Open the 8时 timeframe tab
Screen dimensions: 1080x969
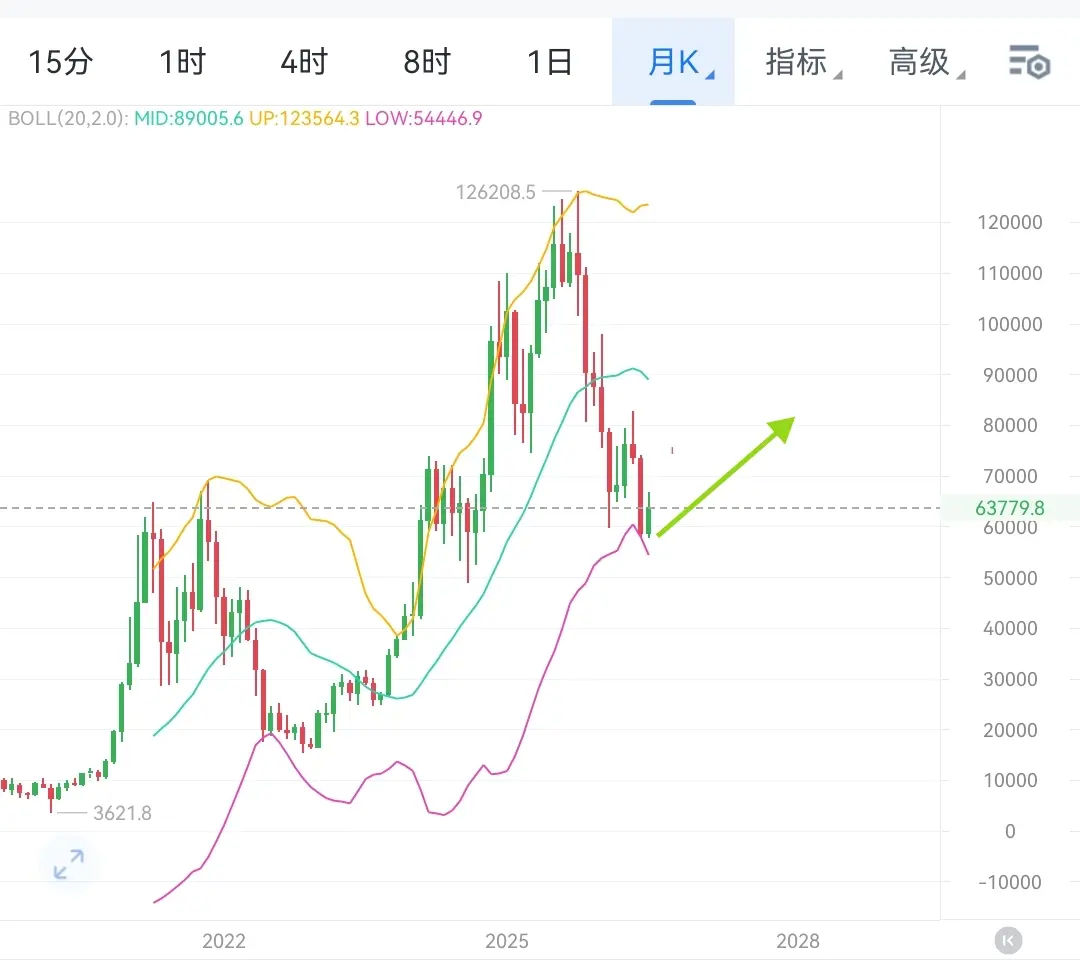[427, 62]
